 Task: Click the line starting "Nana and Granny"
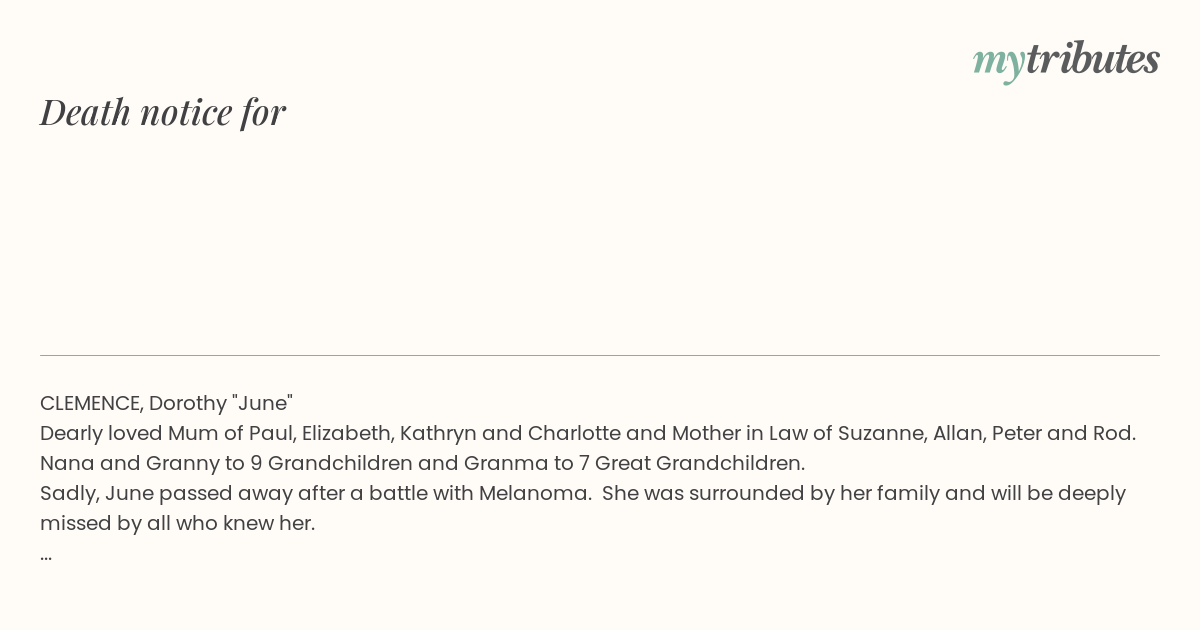[422, 463]
